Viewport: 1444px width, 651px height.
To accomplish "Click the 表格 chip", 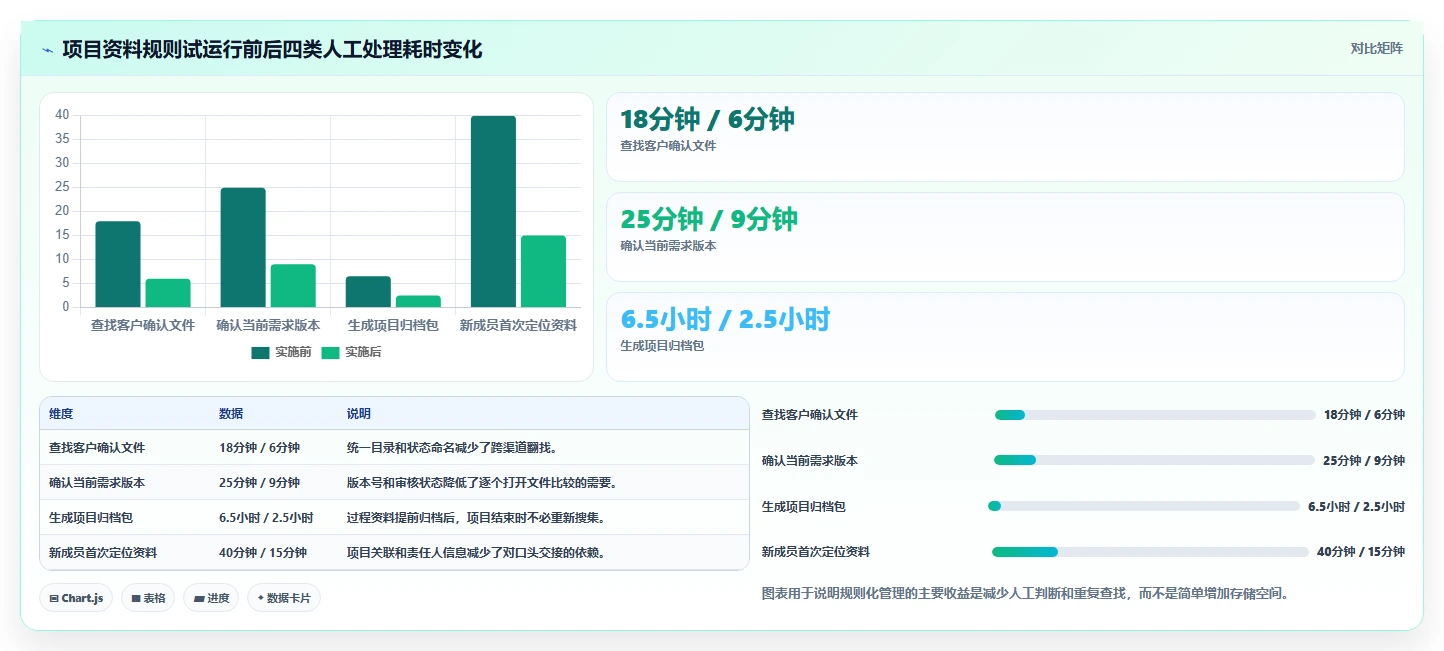I will coord(148,598).
